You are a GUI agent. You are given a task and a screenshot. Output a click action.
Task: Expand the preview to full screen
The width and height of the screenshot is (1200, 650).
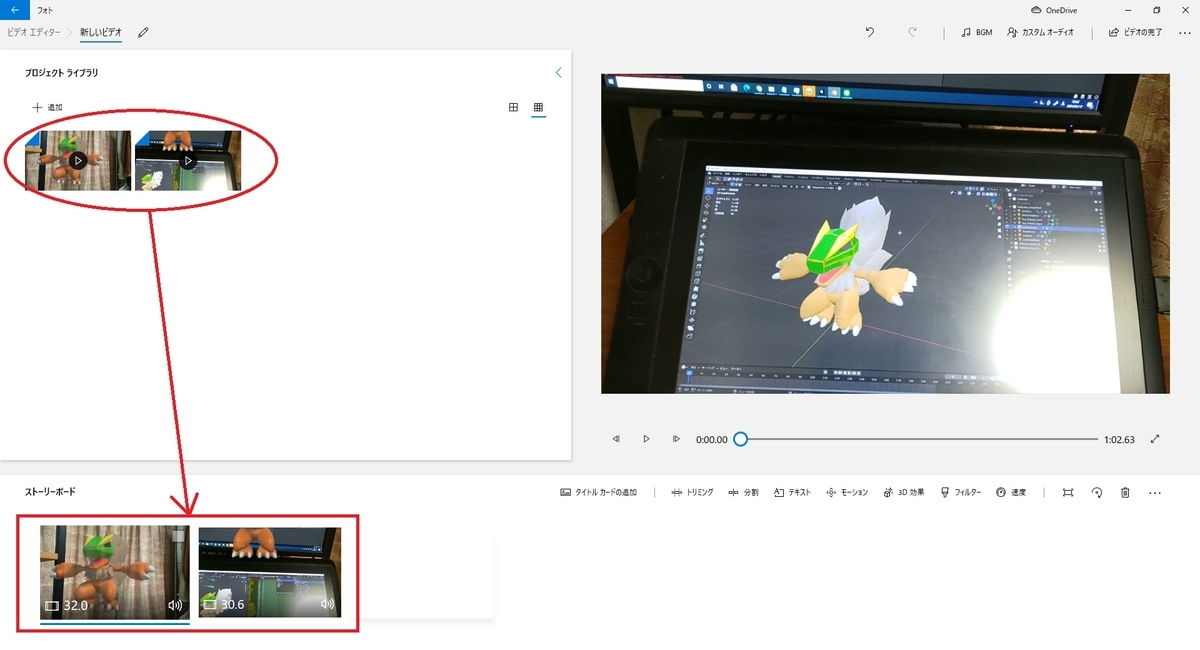1156,439
